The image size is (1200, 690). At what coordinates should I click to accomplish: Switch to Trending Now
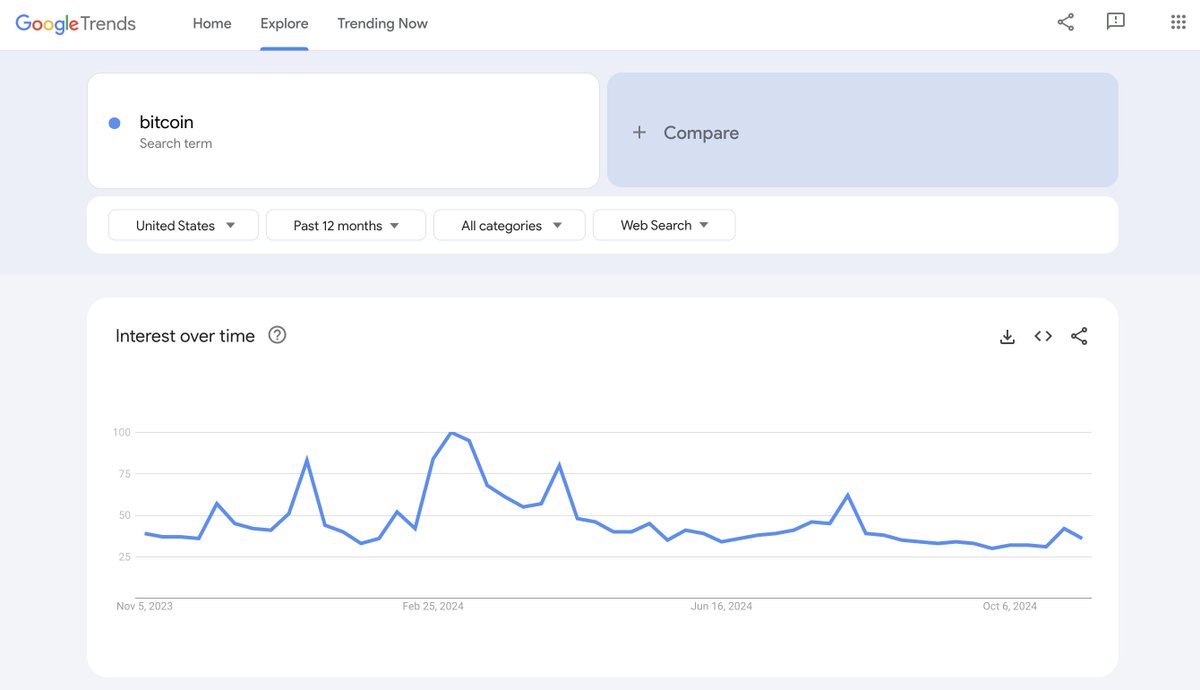pyautogui.click(x=382, y=23)
